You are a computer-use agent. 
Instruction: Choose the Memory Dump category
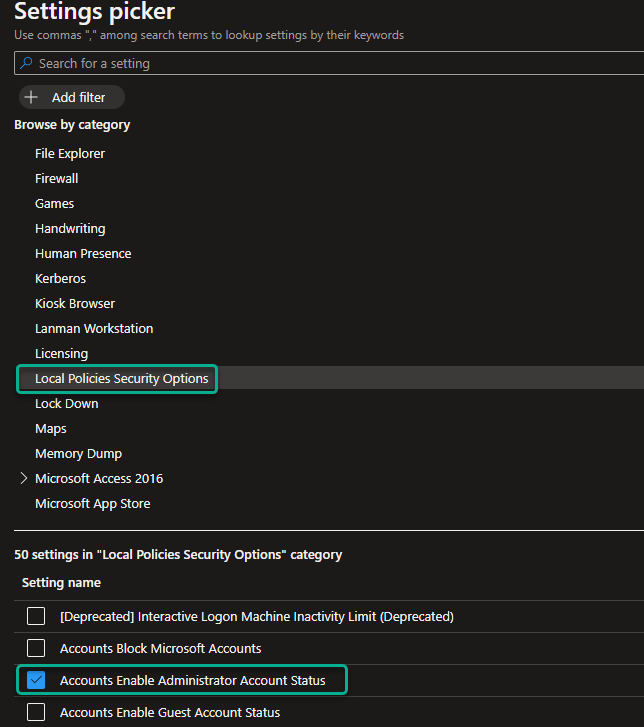[x=78, y=453]
